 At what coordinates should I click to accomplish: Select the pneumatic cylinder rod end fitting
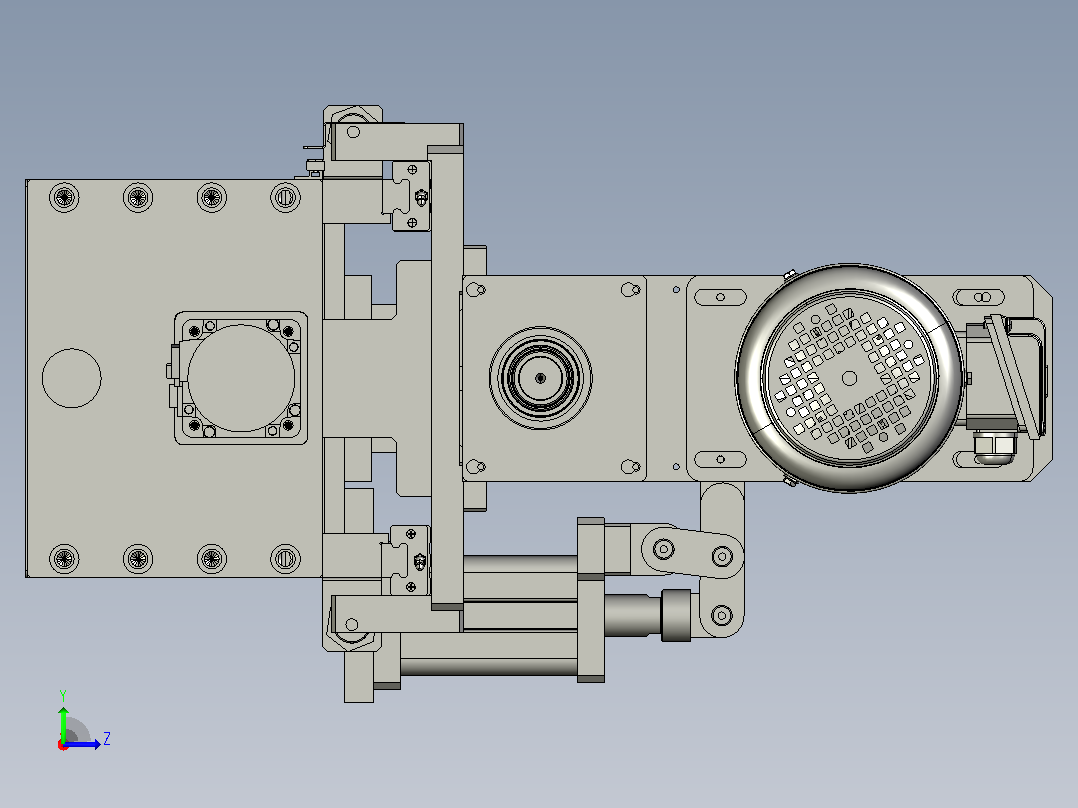[x=676, y=615]
